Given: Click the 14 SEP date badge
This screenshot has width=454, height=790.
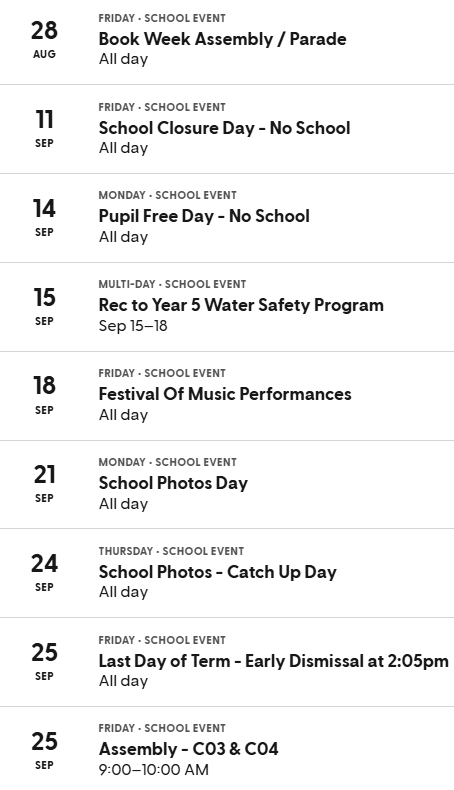Looking at the screenshot, I should tap(44, 217).
